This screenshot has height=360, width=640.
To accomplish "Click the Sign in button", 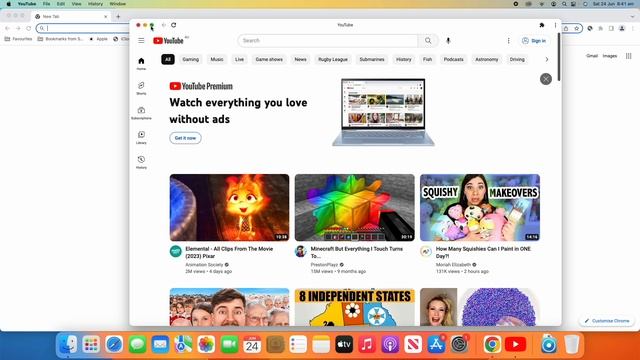I will [x=534, y=41].
